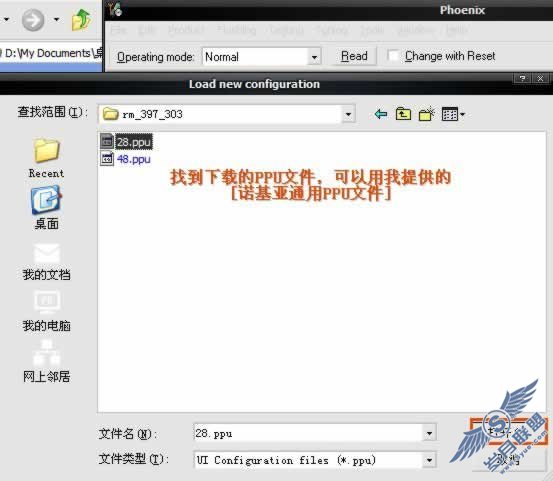Select the 48.ppu file icon
The image size is (553, 481).
point(107,159)
